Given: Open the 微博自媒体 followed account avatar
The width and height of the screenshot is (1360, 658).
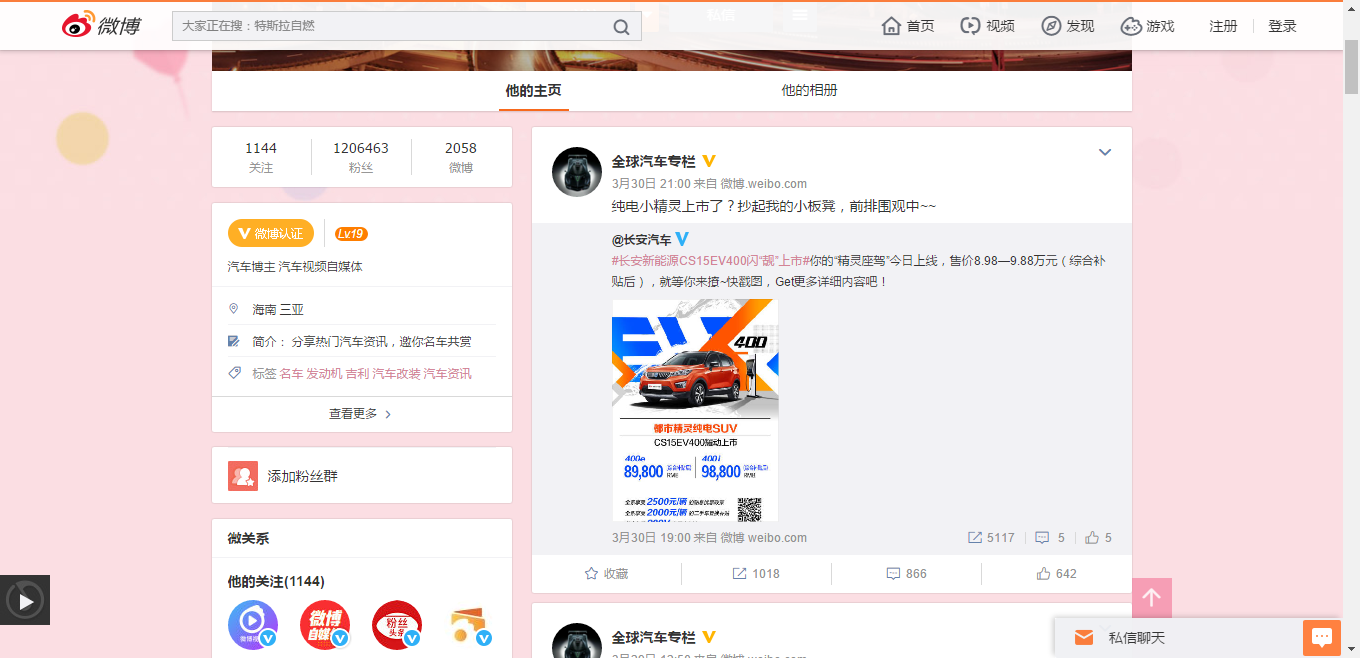Looking at the screenshot, I should click(325, 625).
